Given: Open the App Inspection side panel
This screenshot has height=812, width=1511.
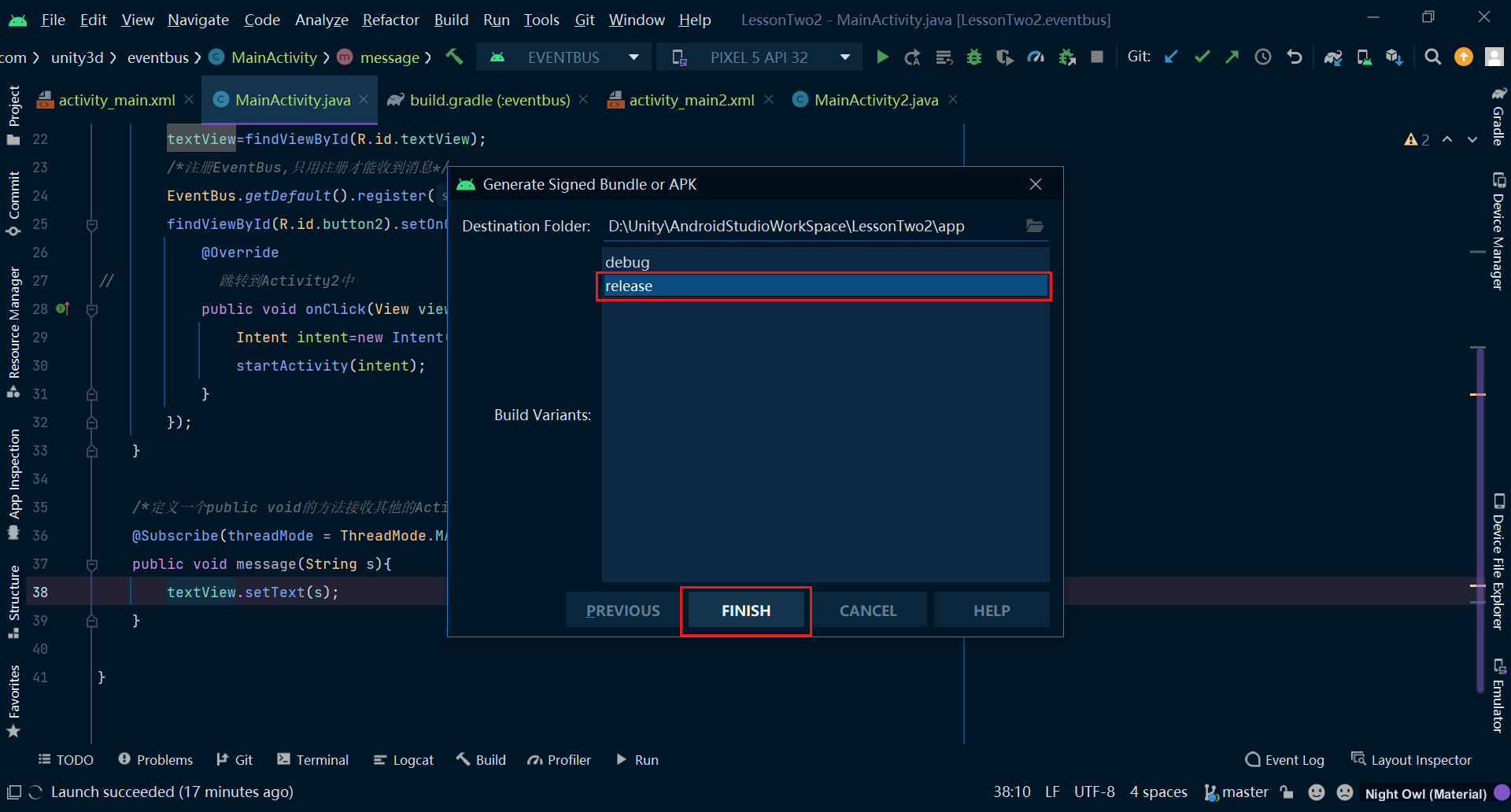Looking at the screenshot, I should click(x=13, y=484).
